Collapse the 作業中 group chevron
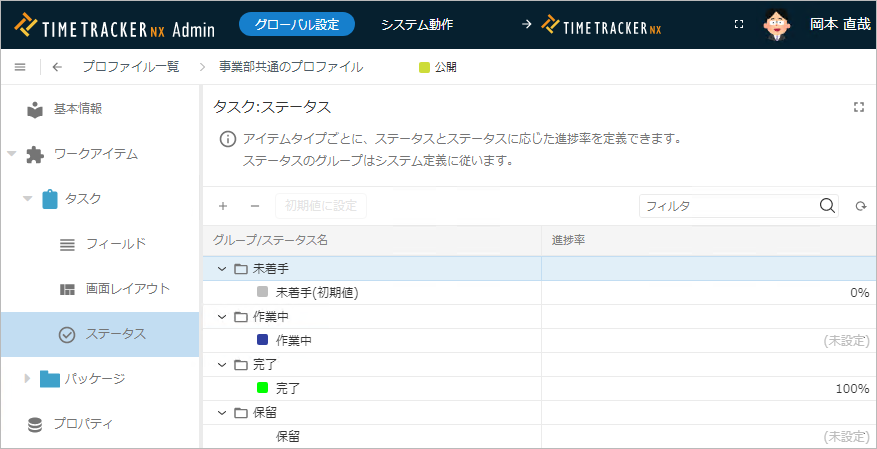 (222, 317)
